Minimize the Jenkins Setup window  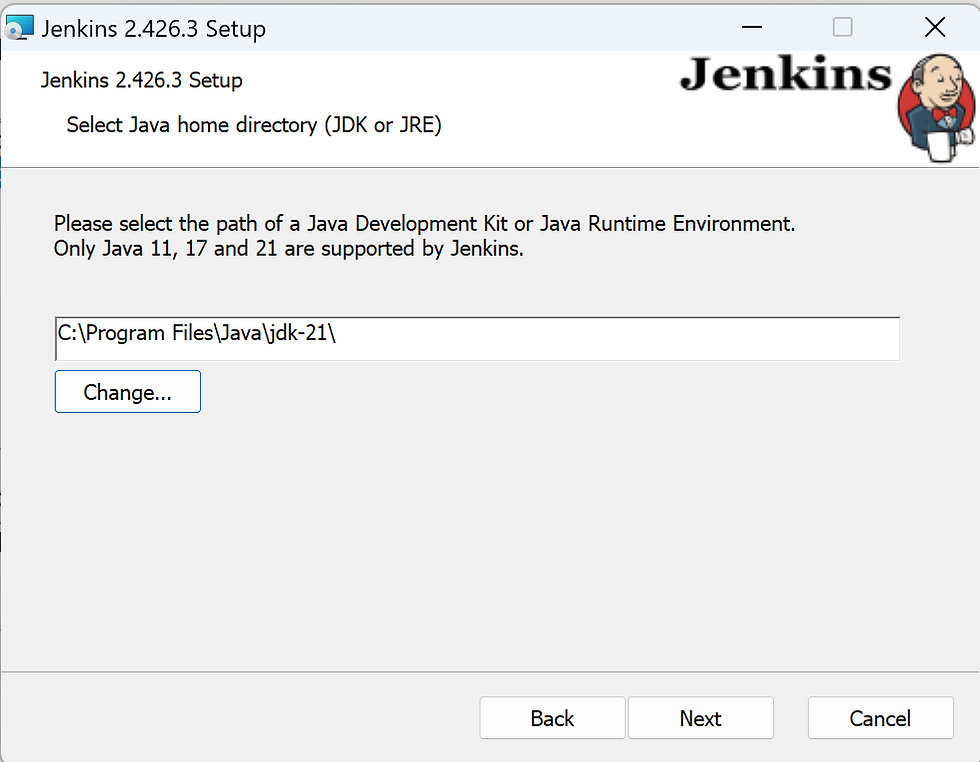[x=752, y=28]
